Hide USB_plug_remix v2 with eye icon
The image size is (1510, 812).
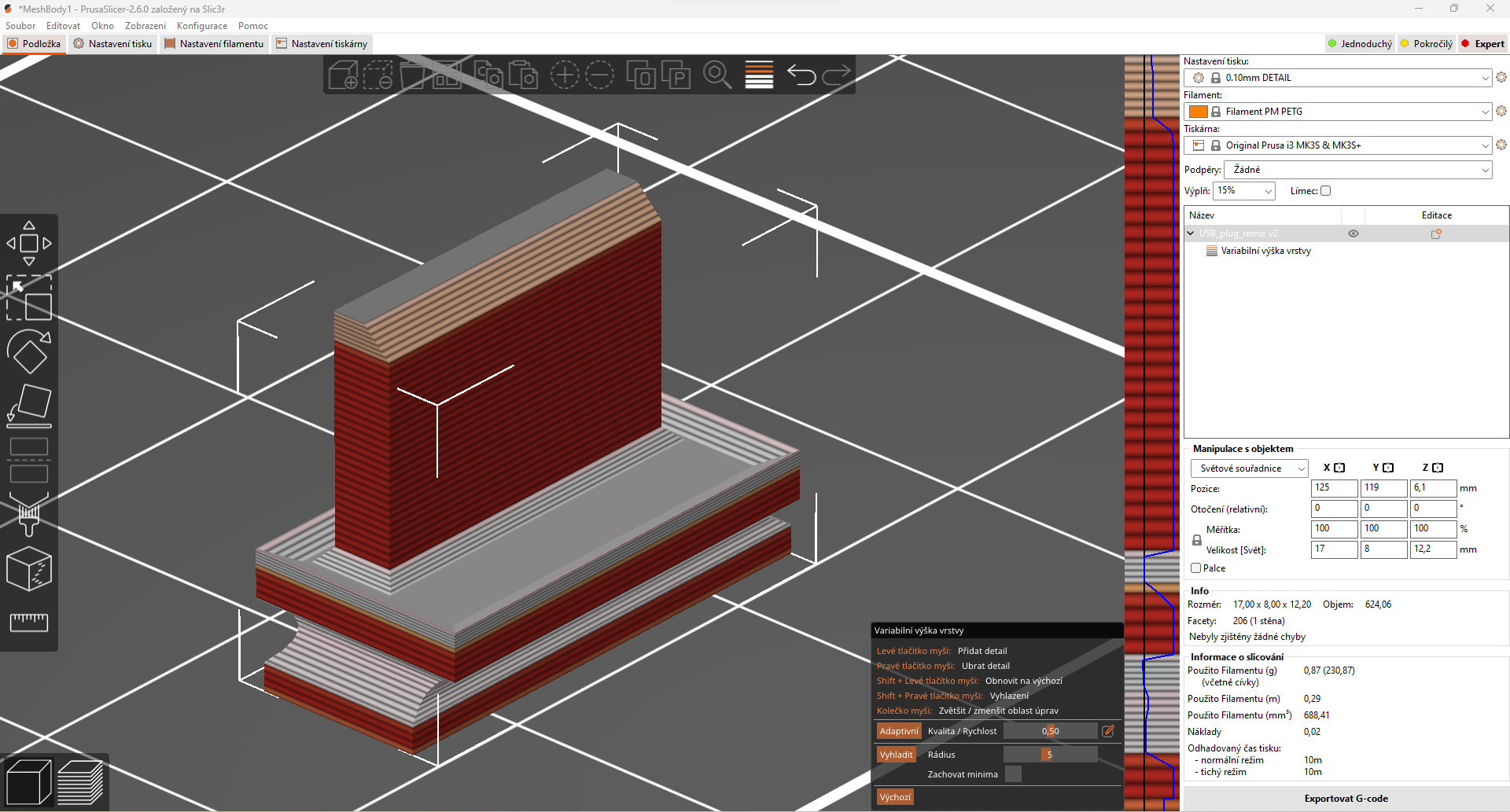point(1353,233)
